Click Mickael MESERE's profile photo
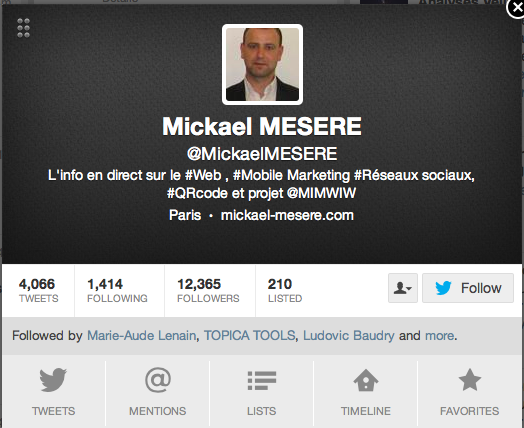The image size is (524, 428). pyautogui.click(x=262, y=64)
